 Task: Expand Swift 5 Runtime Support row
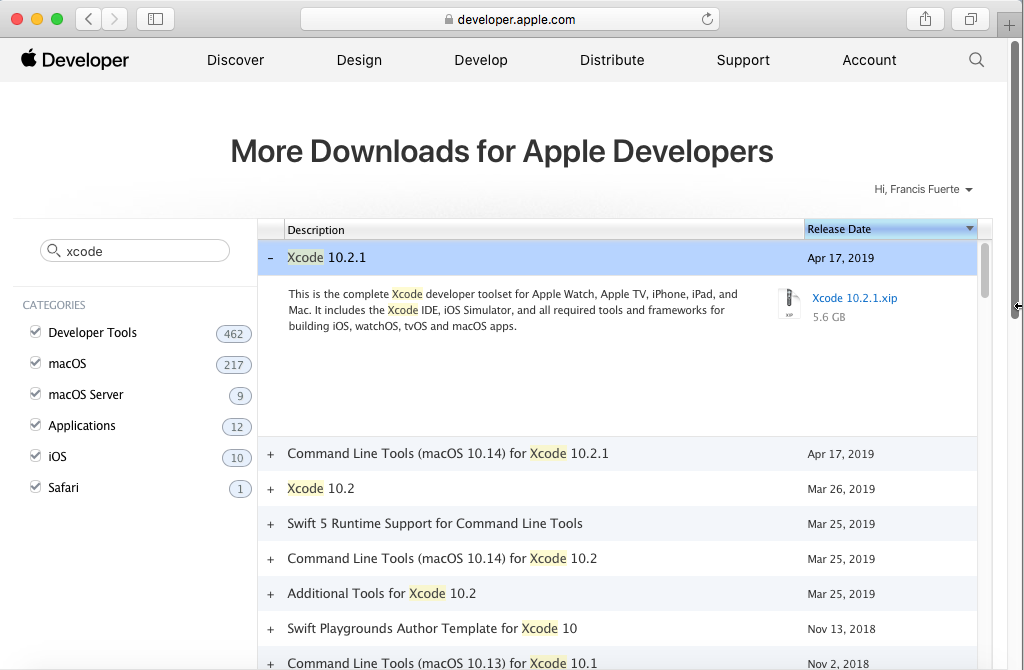[x=270, y=524]
